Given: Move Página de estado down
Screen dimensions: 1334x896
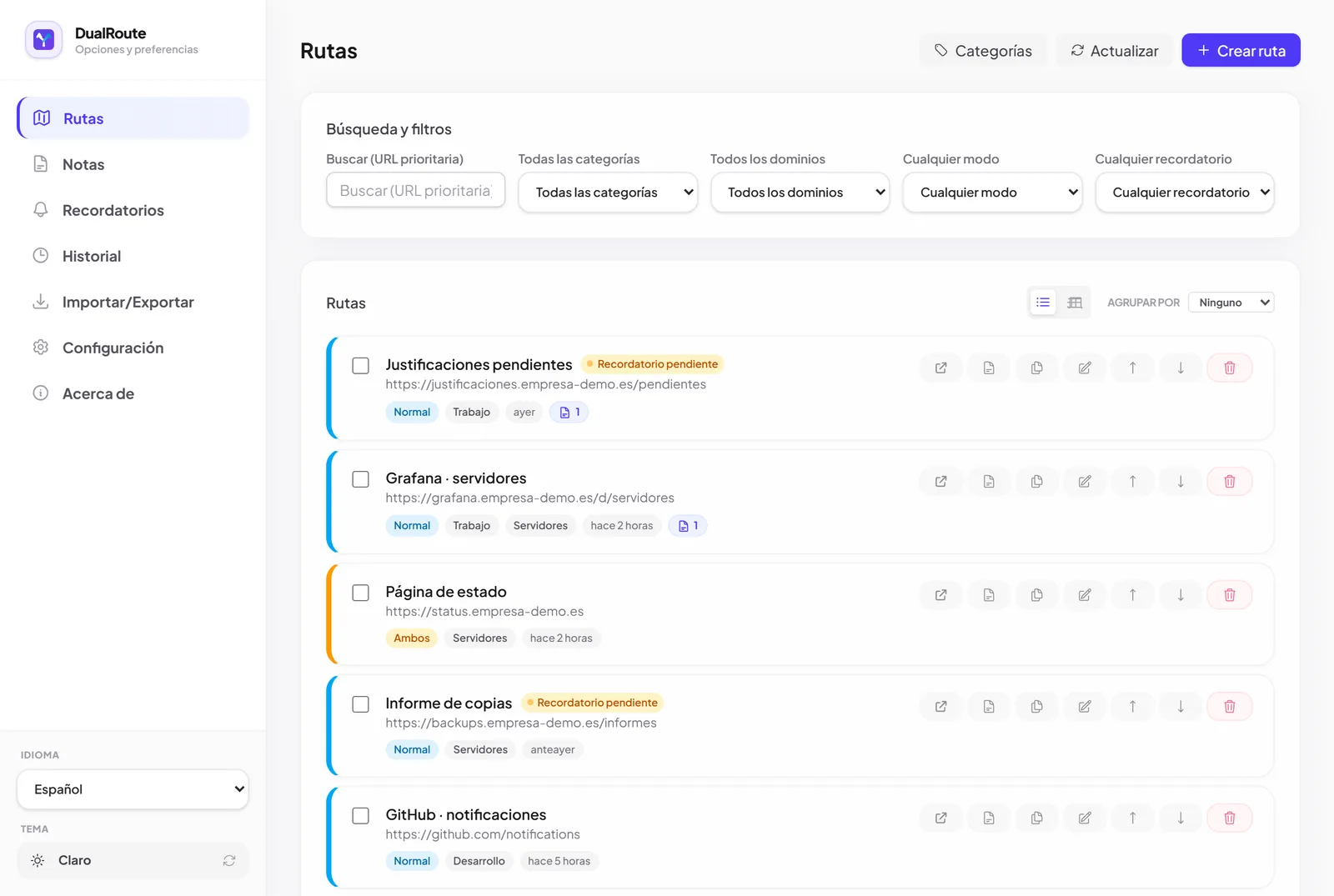Looking at the screenshot, I should click(1181, 594).
